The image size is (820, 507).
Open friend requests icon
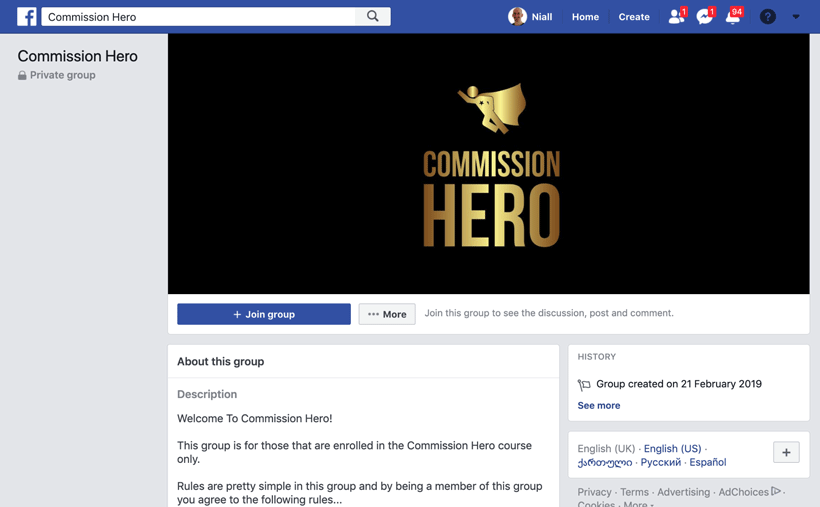coord(677,16)
